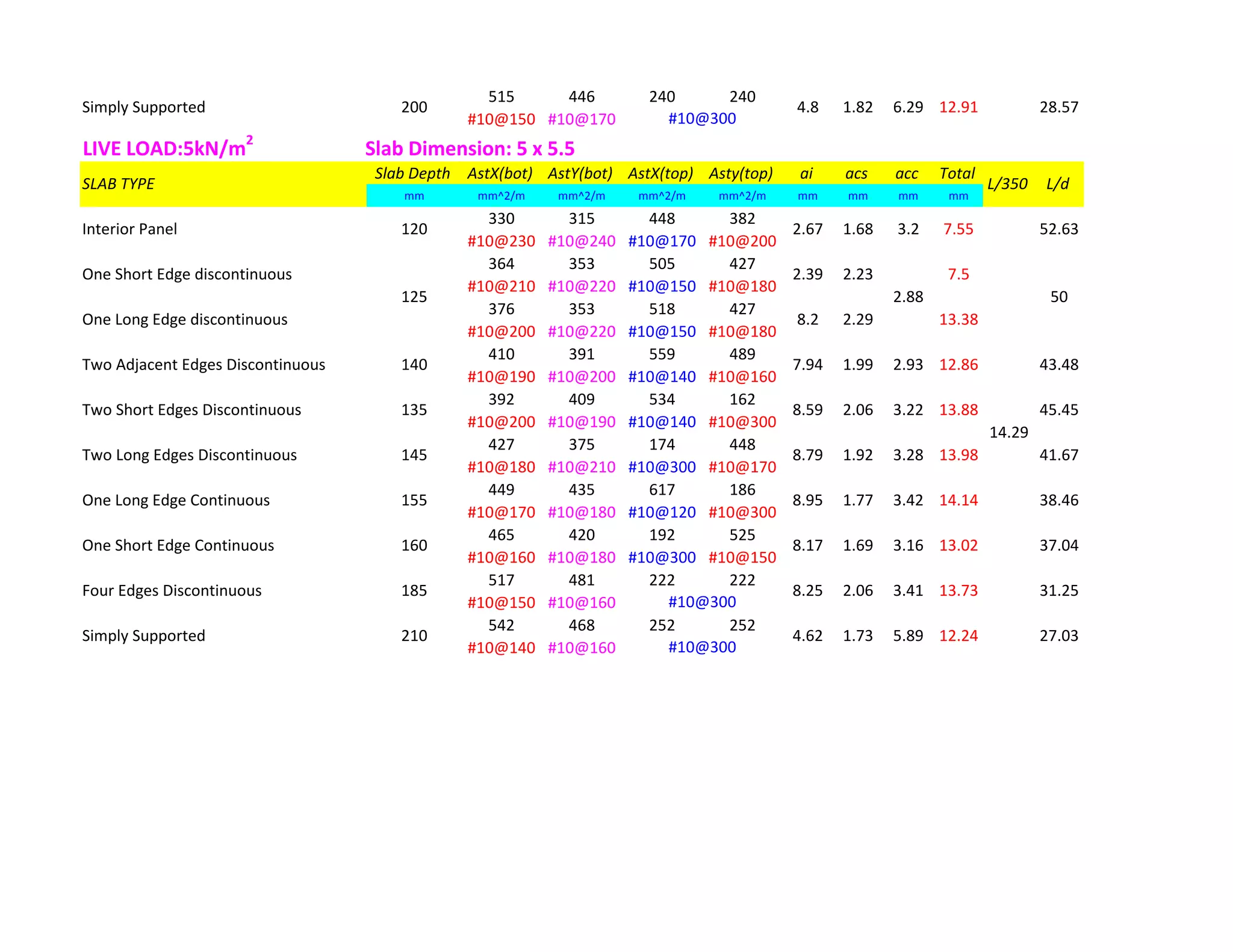Screen dimensions: 1233x952
Task: Click the slab depth value 210
Action: 414,636
